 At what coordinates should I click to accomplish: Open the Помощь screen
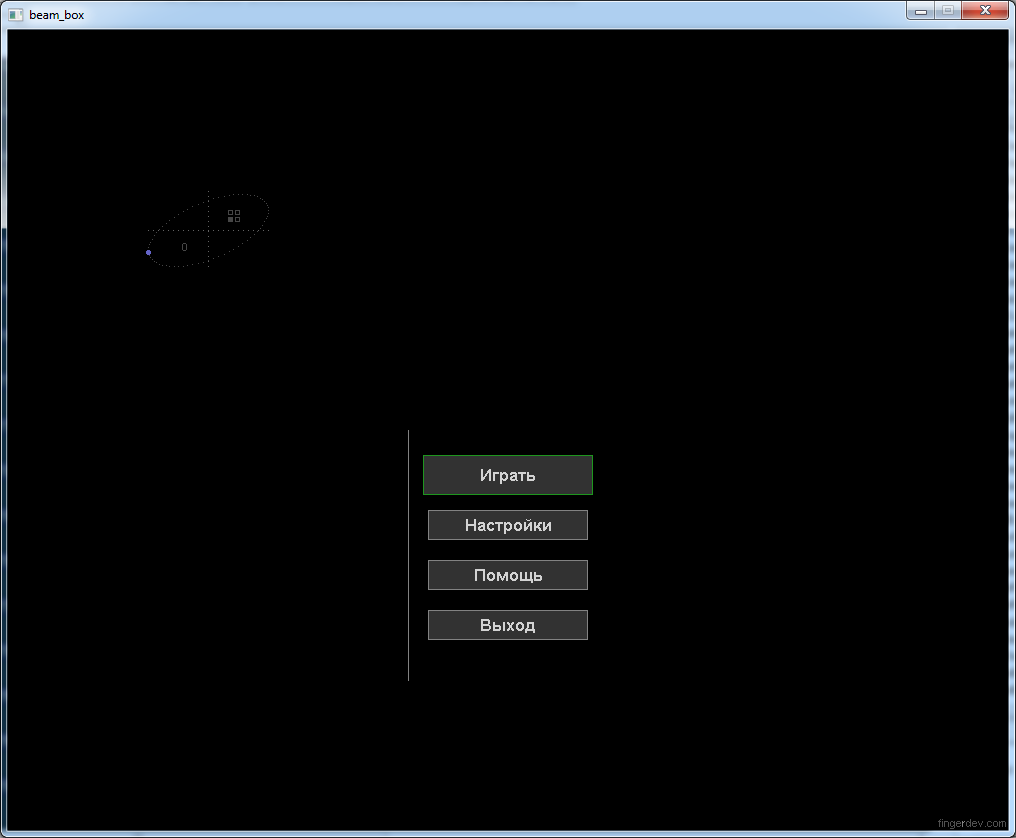(507, 575)
